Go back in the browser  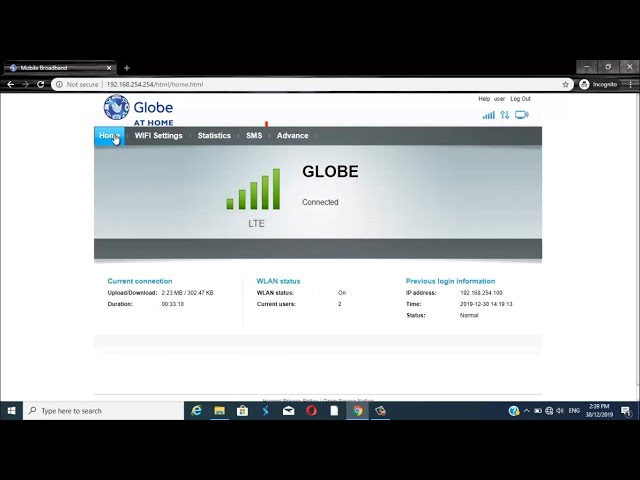click(11, 84)
